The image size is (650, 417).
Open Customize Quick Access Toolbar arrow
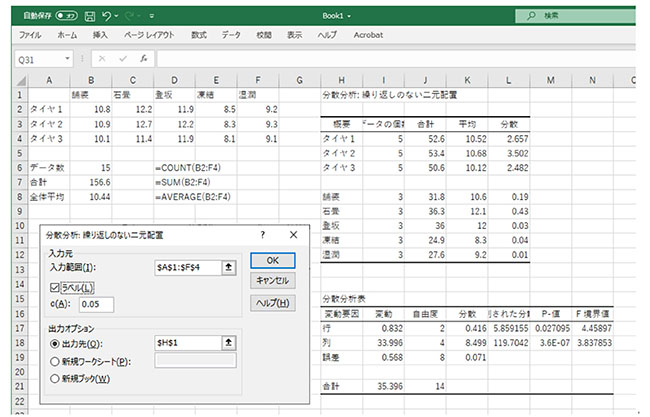tap(152, 16)
